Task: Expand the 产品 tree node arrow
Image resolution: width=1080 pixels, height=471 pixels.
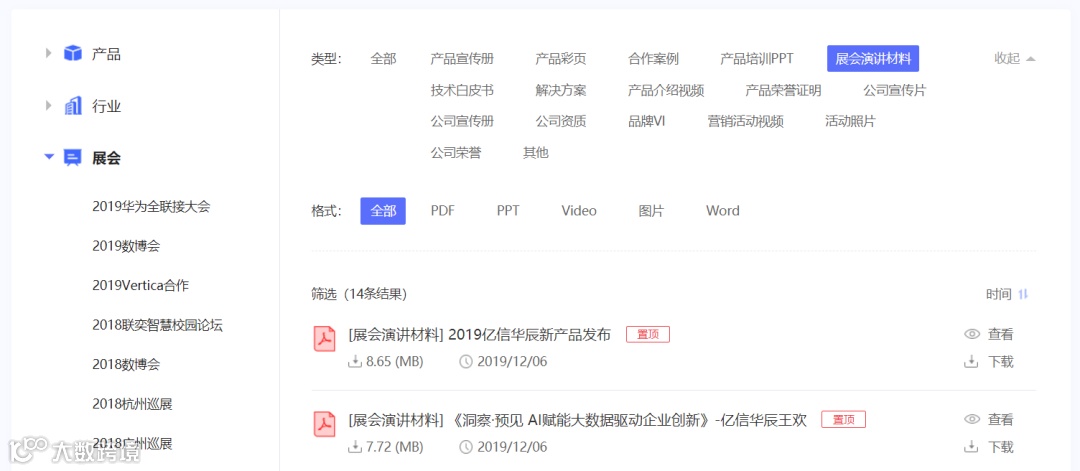Action: click(48, 53)
